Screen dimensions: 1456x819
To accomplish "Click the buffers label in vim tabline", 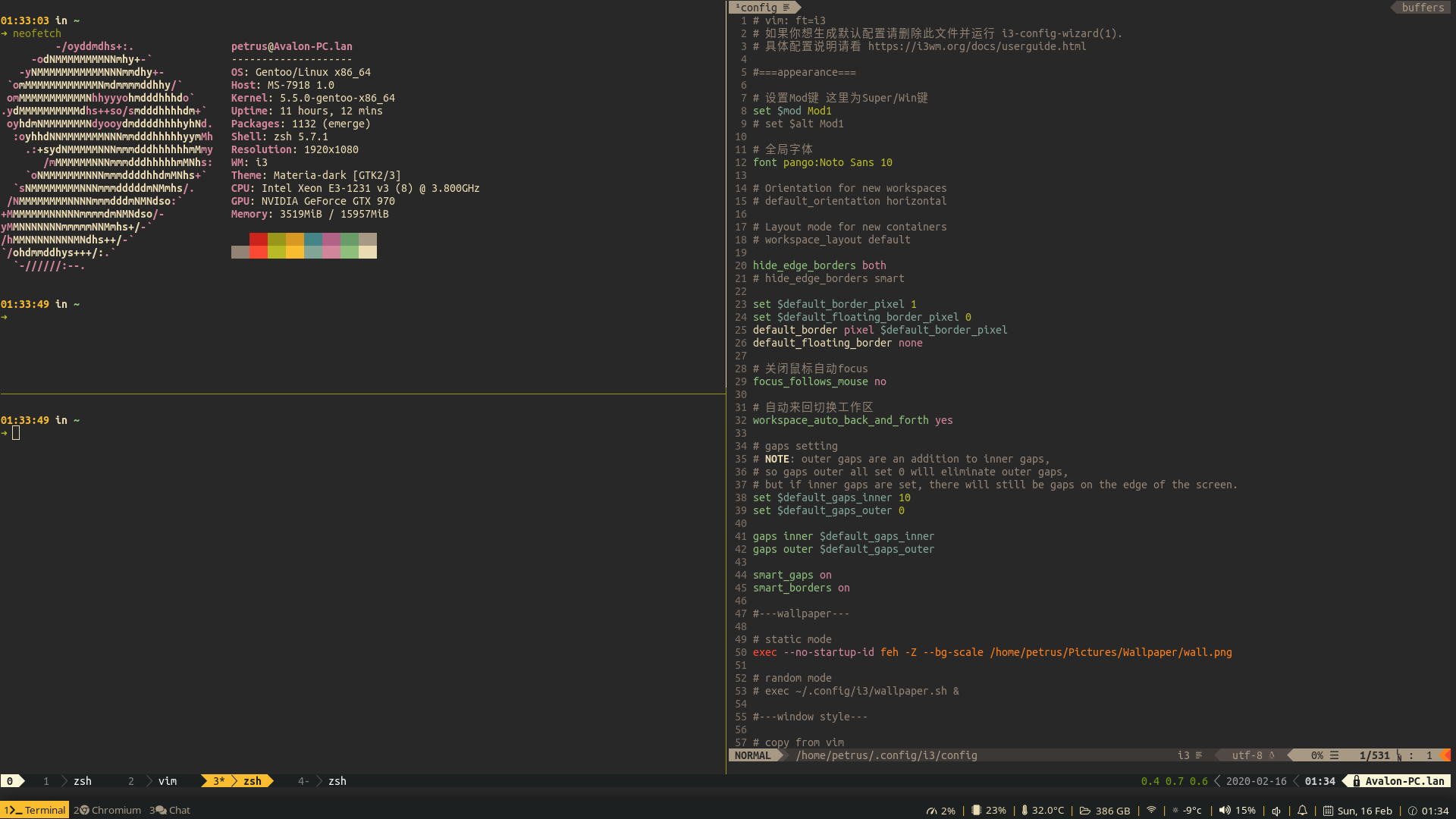I will pos(1423,8).
